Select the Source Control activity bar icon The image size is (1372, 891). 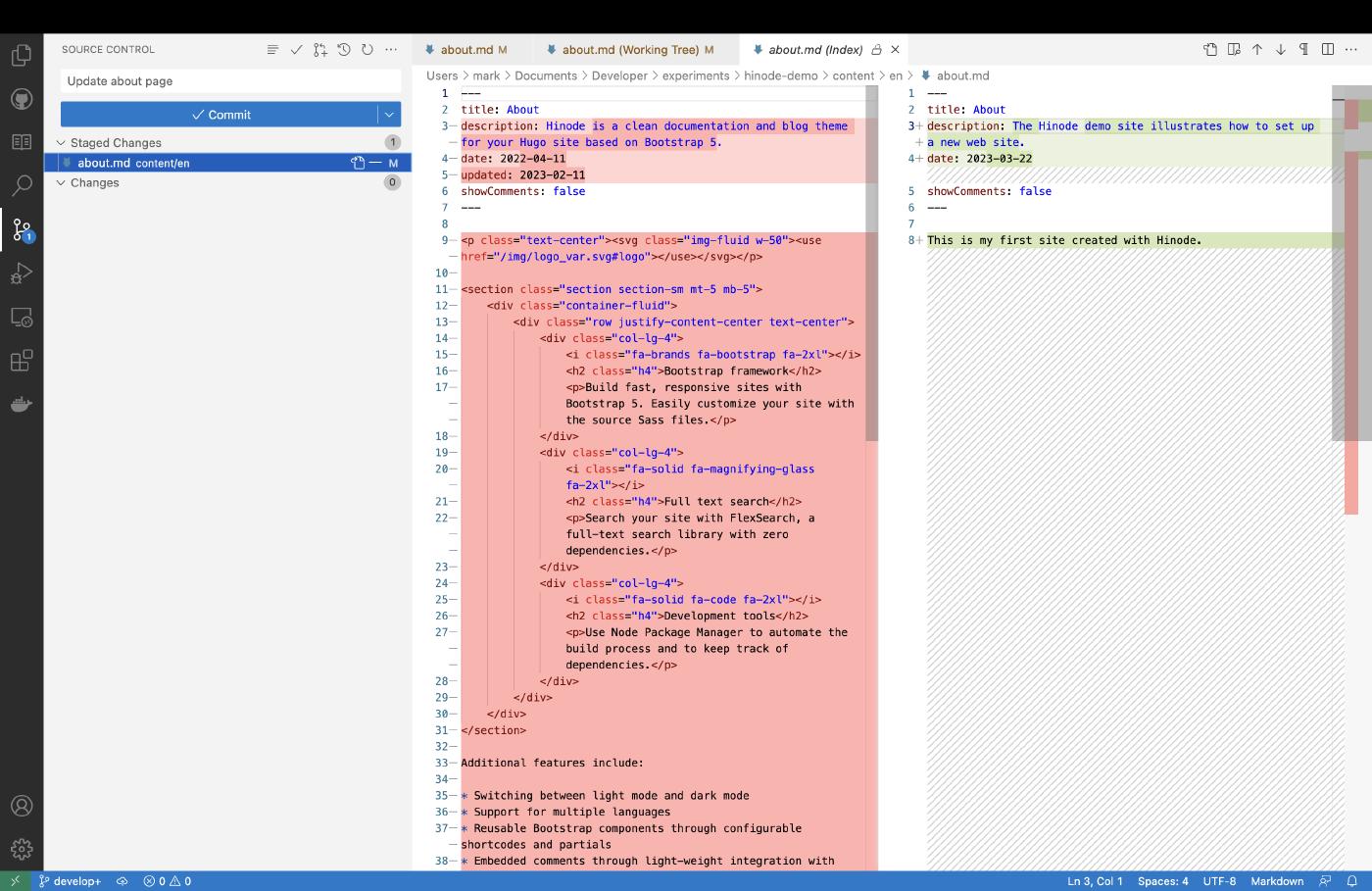tap(22, 229)
